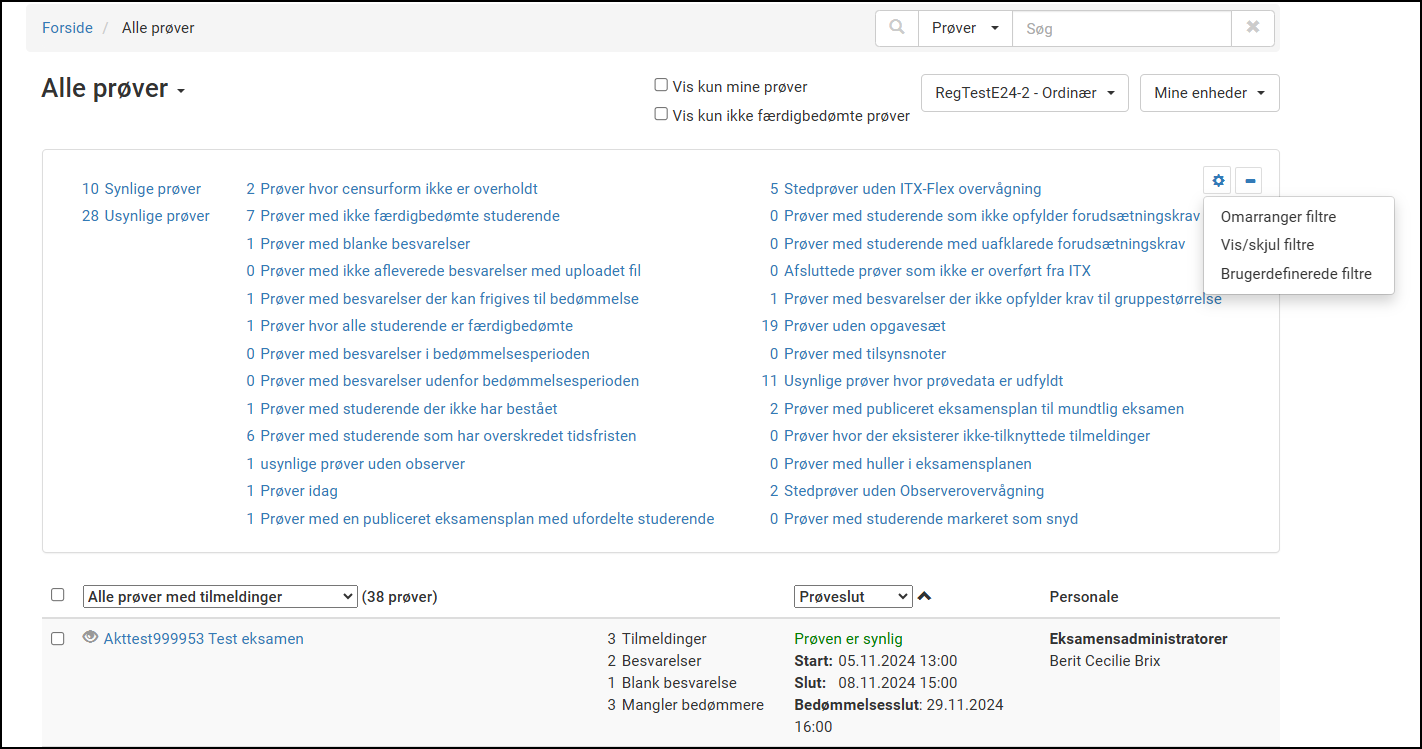1422x749 pixels.
Task: Click the magnifying glass search icon
Action: [897, 28]
